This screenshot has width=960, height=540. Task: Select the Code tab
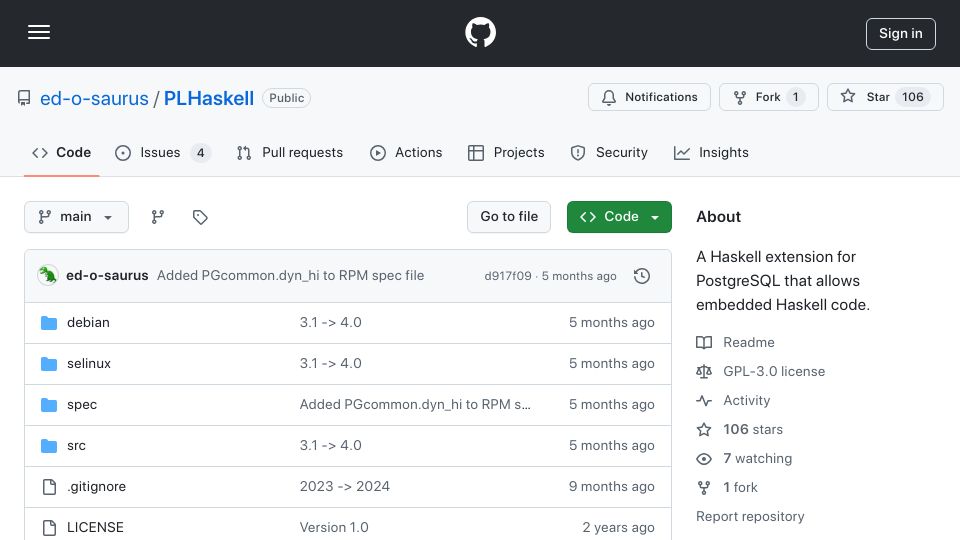(x=61, y=152)
